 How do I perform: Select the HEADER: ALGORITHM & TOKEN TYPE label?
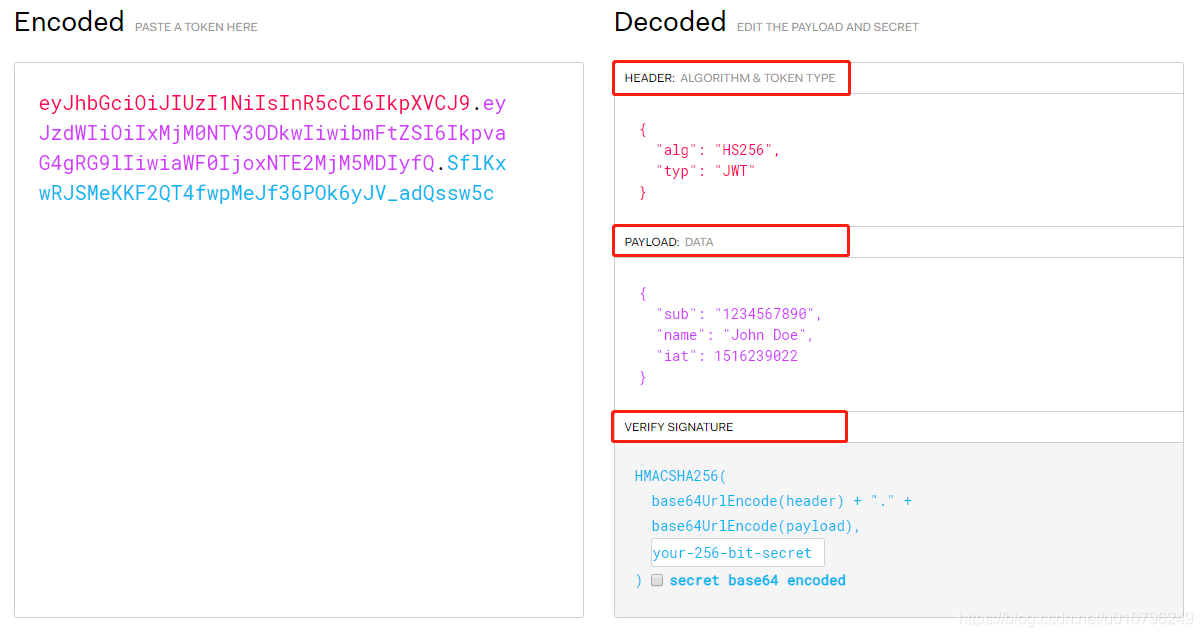pos(730,78)
